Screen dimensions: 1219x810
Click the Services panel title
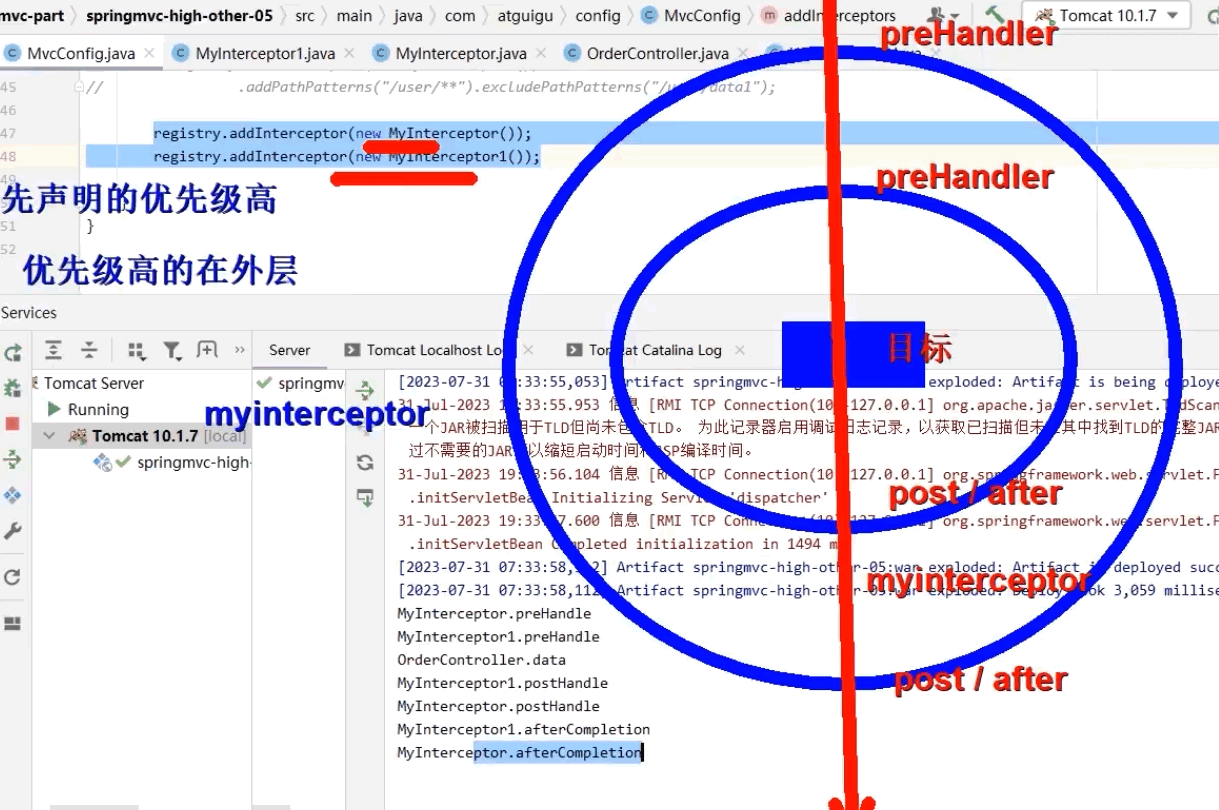(x=29, y=313)
